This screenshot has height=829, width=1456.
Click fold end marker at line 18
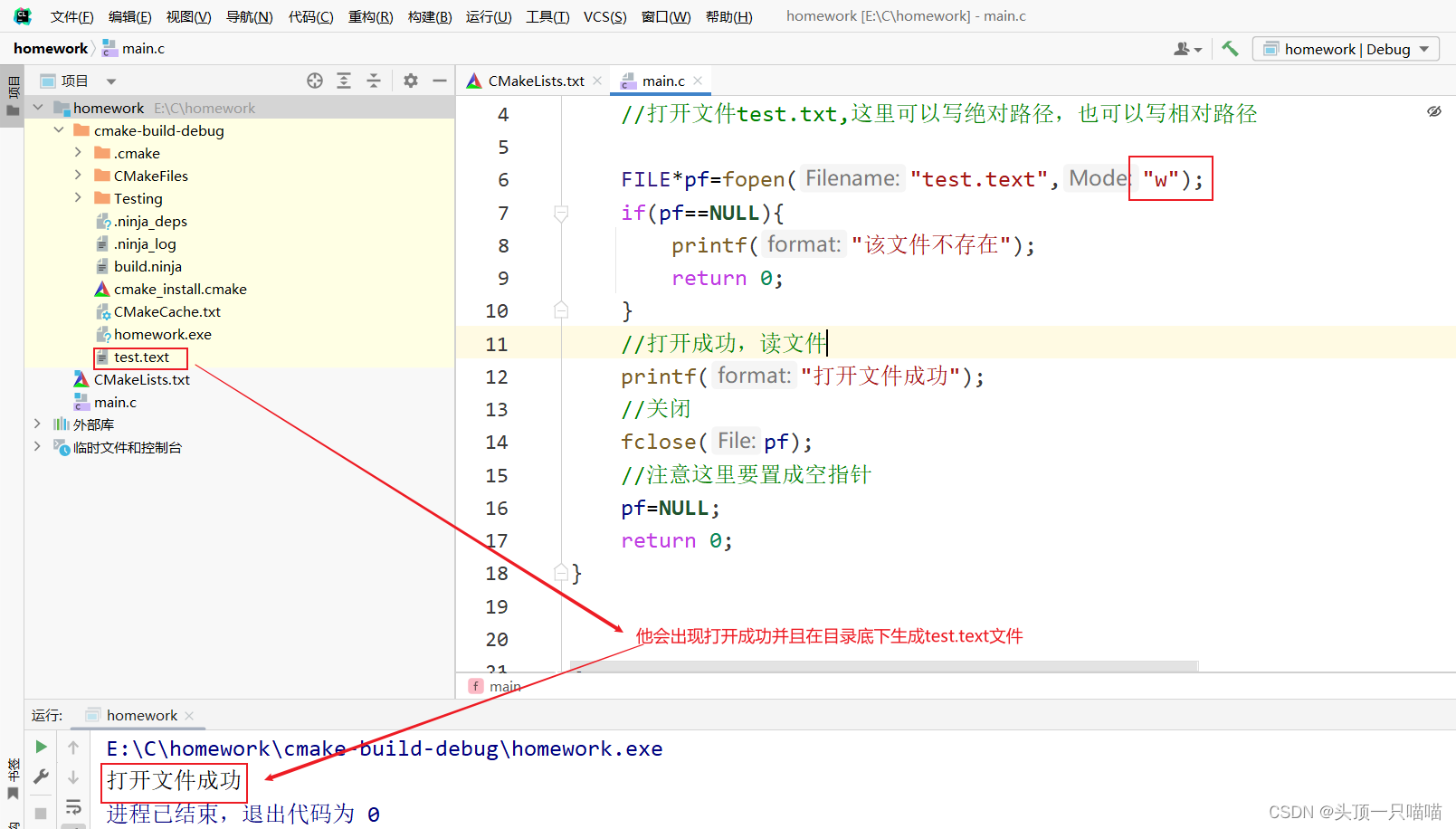coord(561,573)
